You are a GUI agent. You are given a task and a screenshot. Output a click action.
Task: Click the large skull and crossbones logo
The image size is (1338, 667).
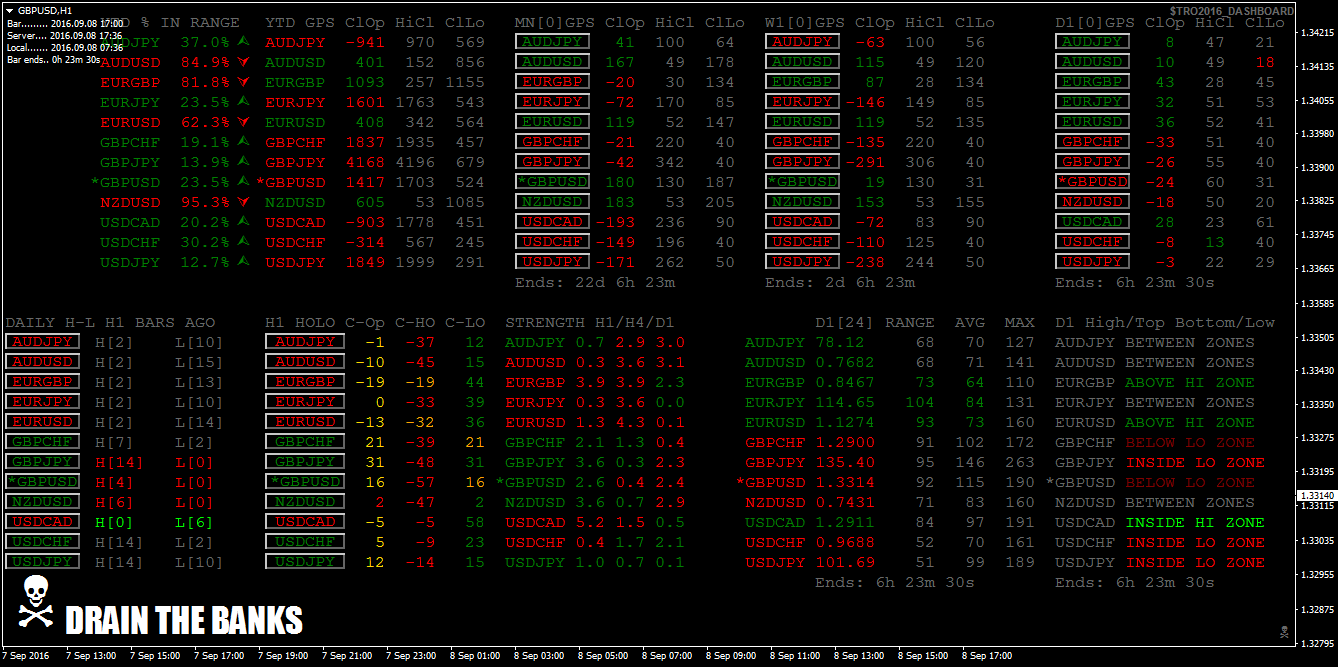(35, 602)
